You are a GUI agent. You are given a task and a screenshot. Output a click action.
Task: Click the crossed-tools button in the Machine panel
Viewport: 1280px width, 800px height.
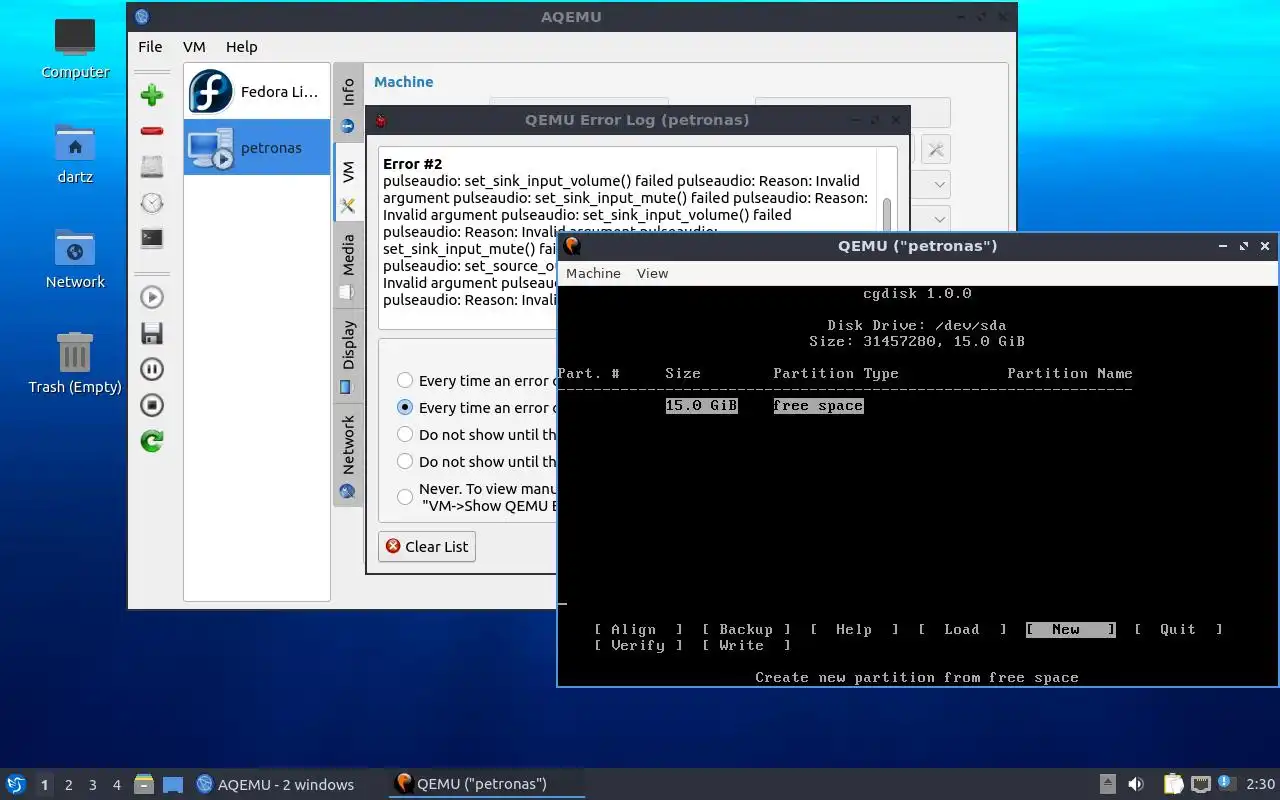[936, 149]
